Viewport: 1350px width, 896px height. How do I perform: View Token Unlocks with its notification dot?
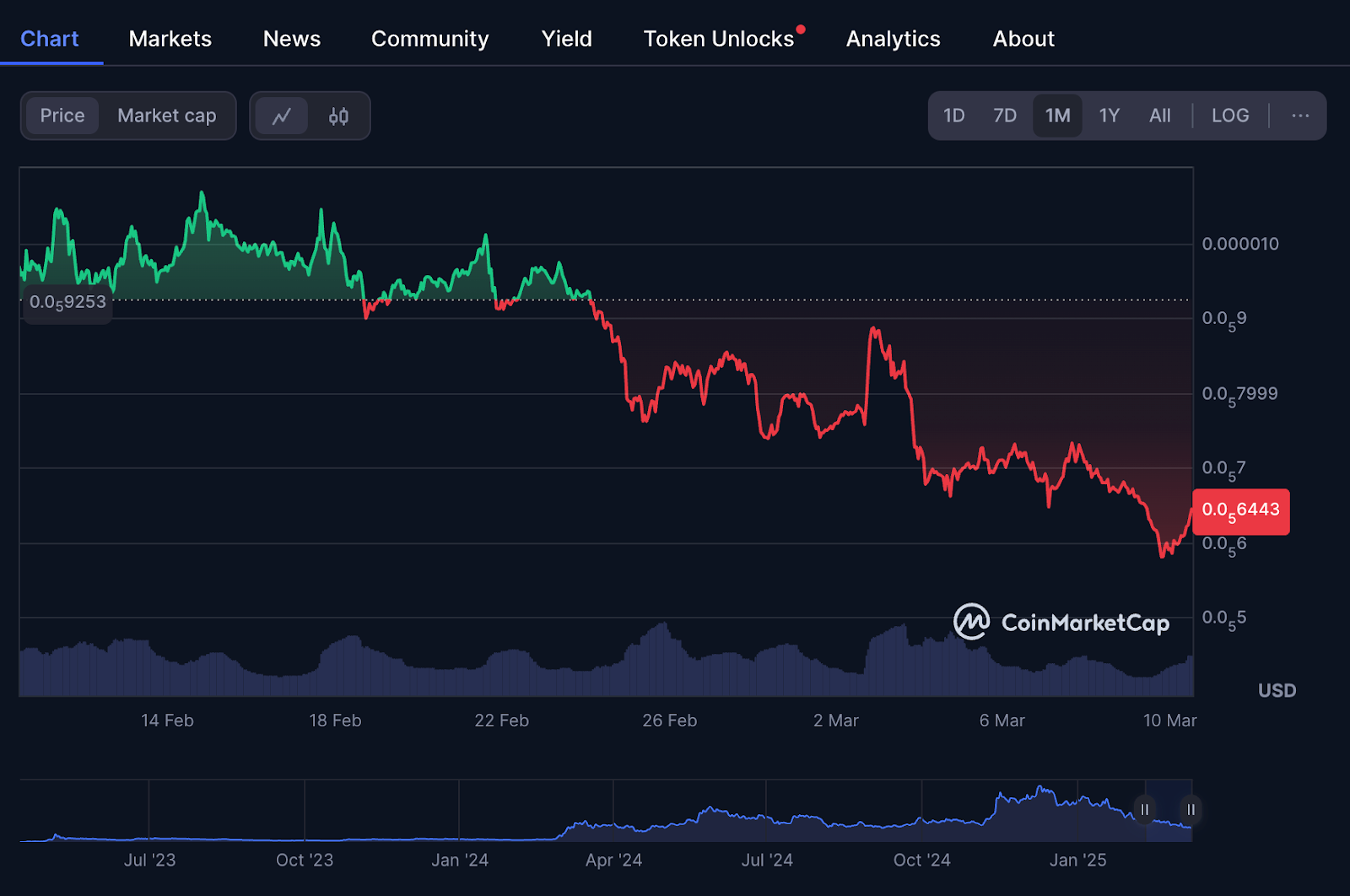pos(718,38)
